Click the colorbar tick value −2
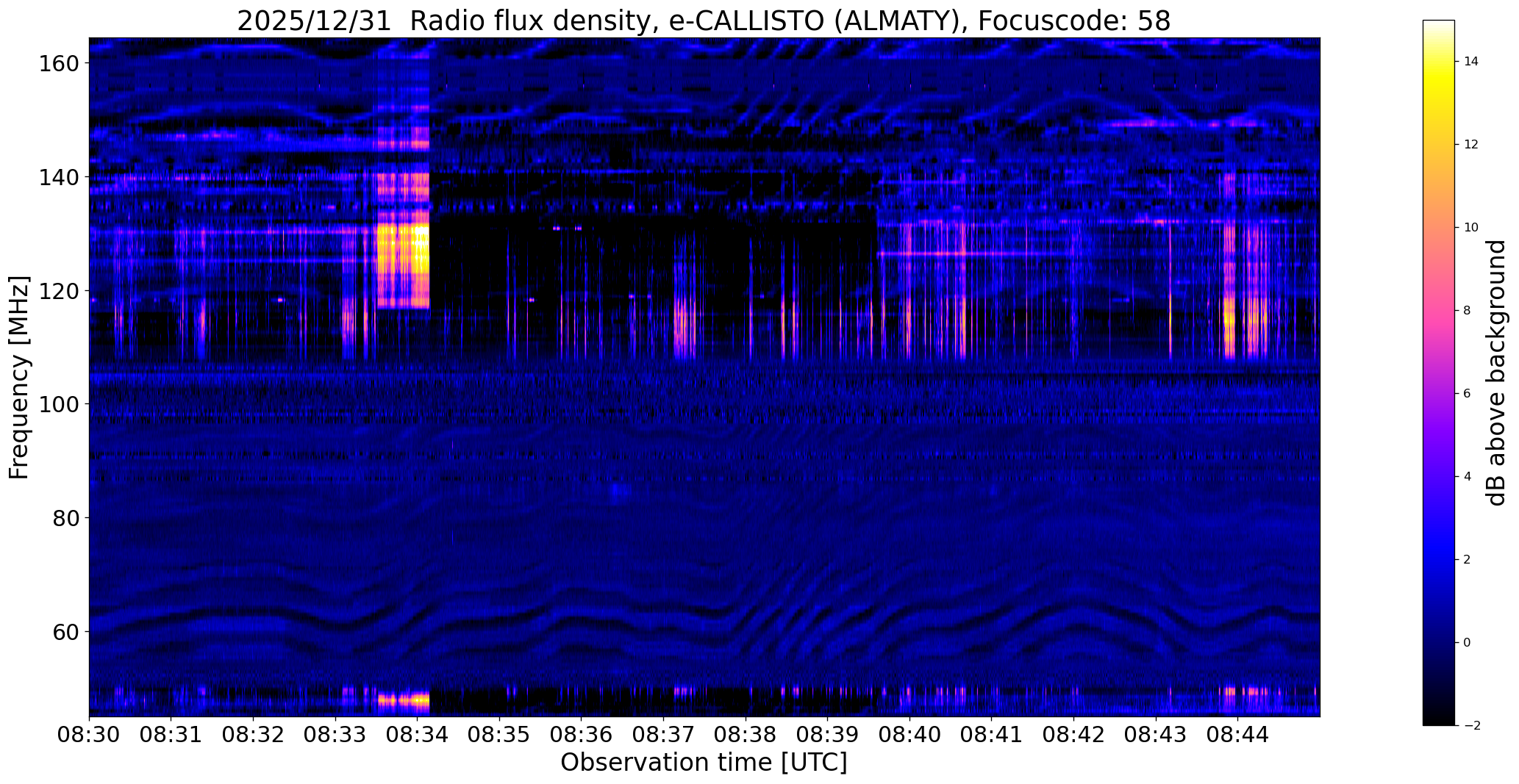 tap(1471, 726)
